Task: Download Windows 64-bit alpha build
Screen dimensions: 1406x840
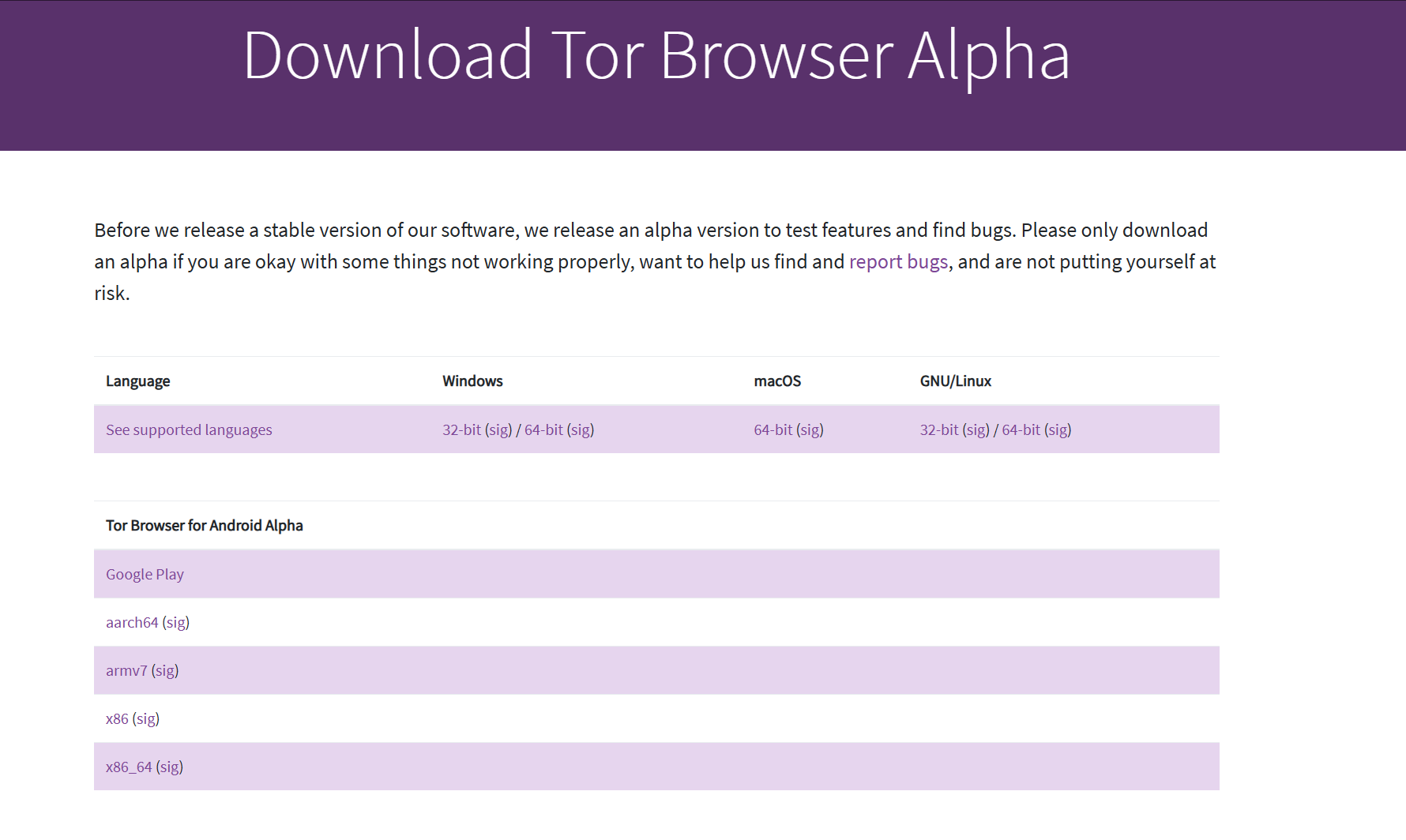Action: tap(543, 430)
